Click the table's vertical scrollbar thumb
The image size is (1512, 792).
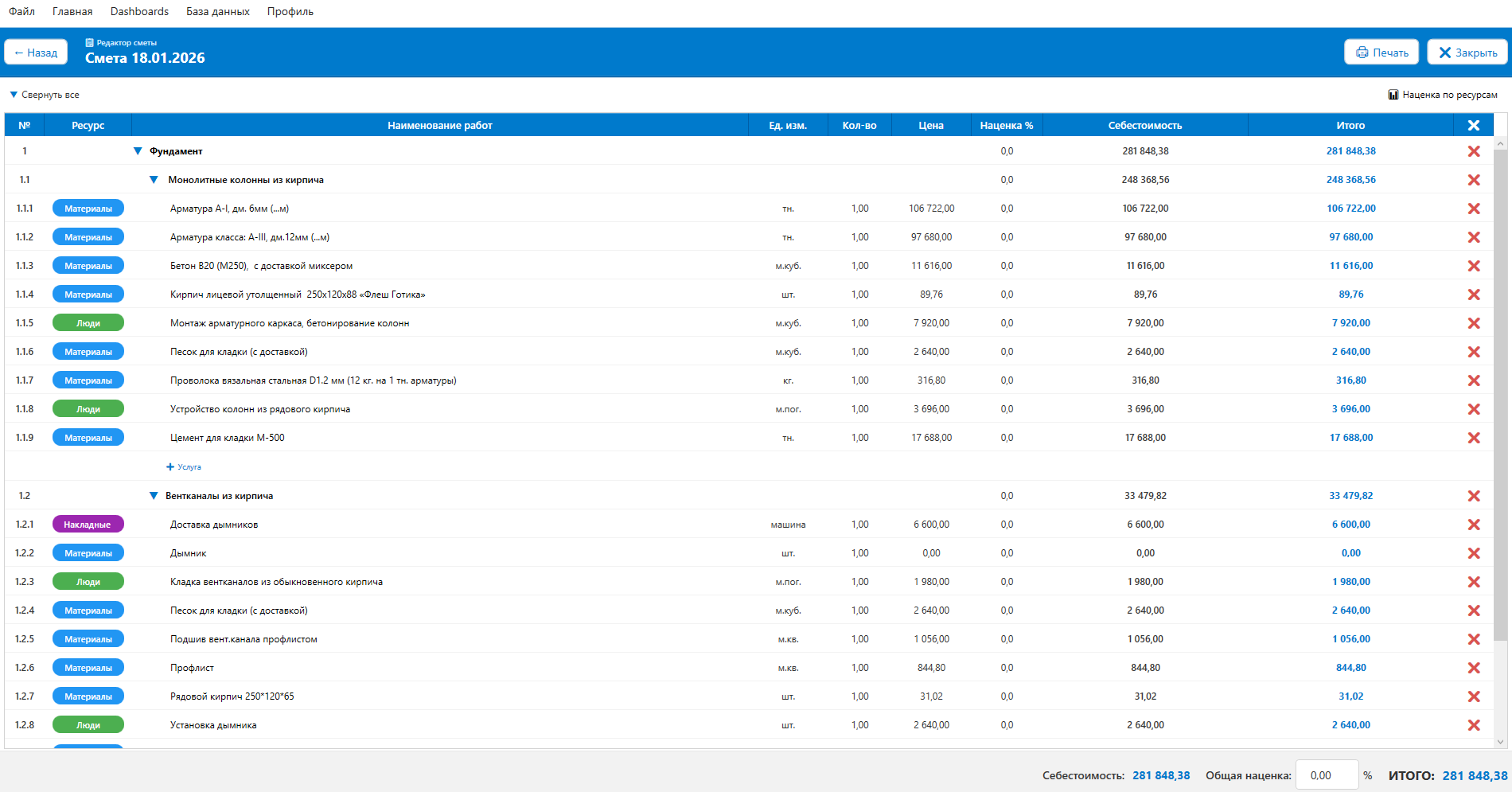pyautogui.click(x=1500, y=394)
